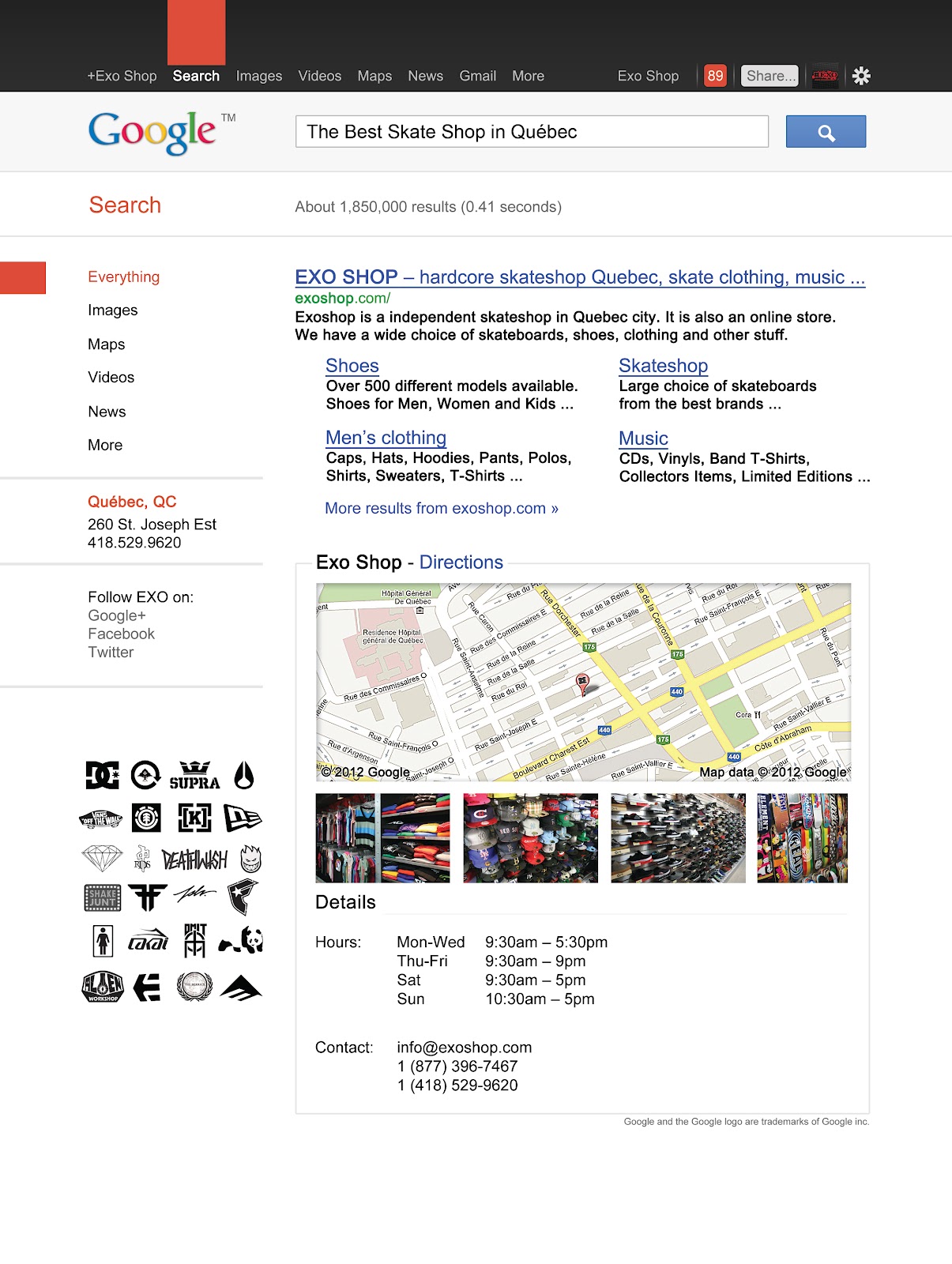
Task: Open News in the top navigation bar
Action: [x=425, y=76]
